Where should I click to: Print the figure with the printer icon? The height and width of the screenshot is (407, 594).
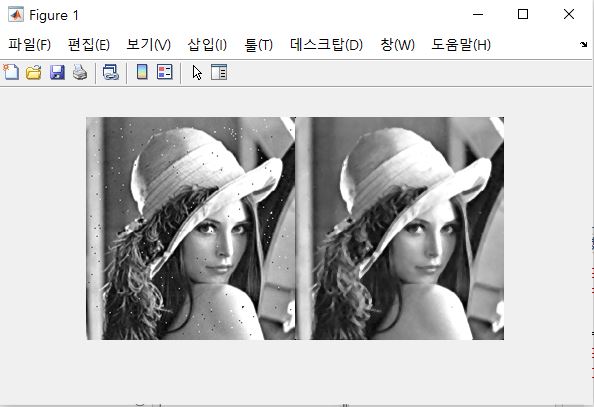tap(80, 72)
